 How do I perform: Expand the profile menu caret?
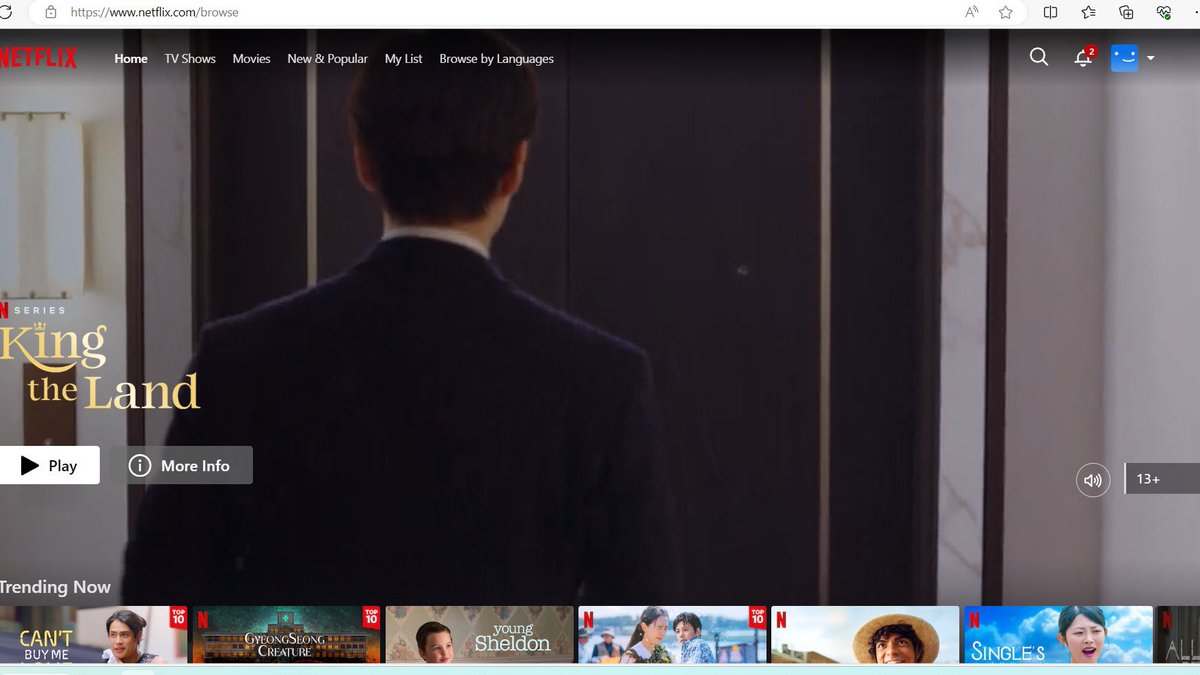point(1150,58)
